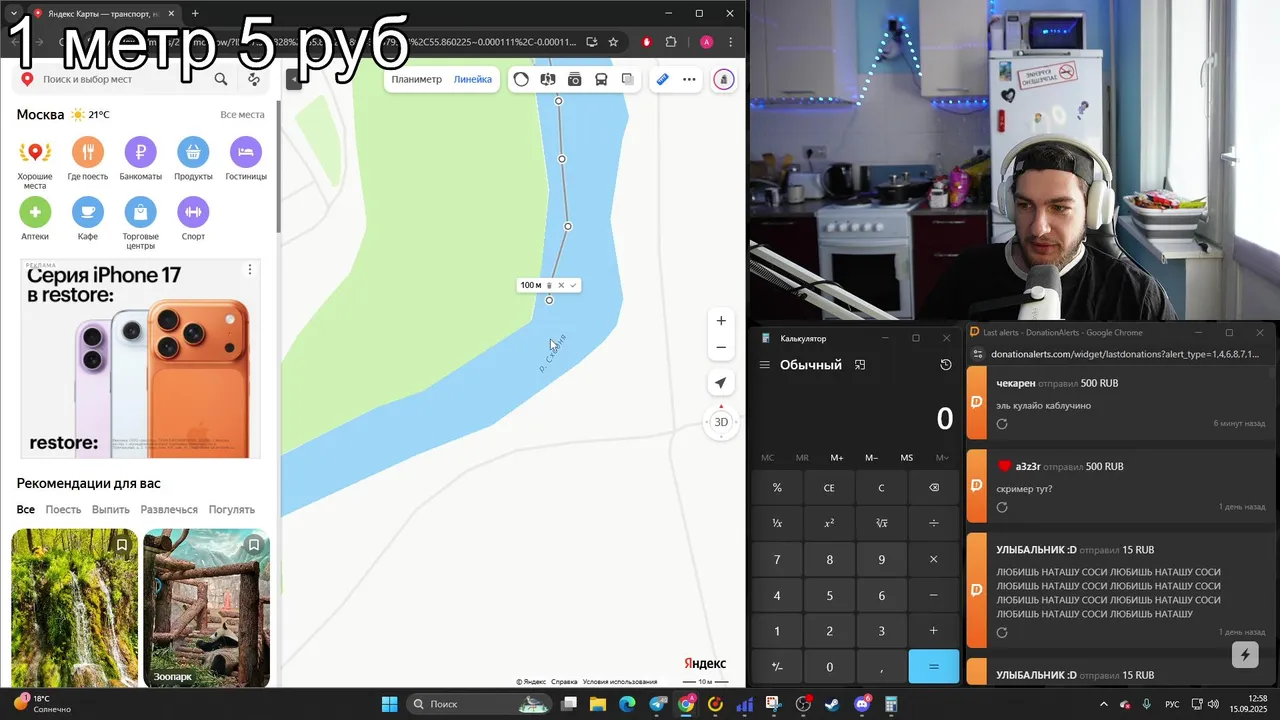This screenshot has width=1280, height=720.
Task: Close the 100 м ruler label with X
Action: [561, 285]
